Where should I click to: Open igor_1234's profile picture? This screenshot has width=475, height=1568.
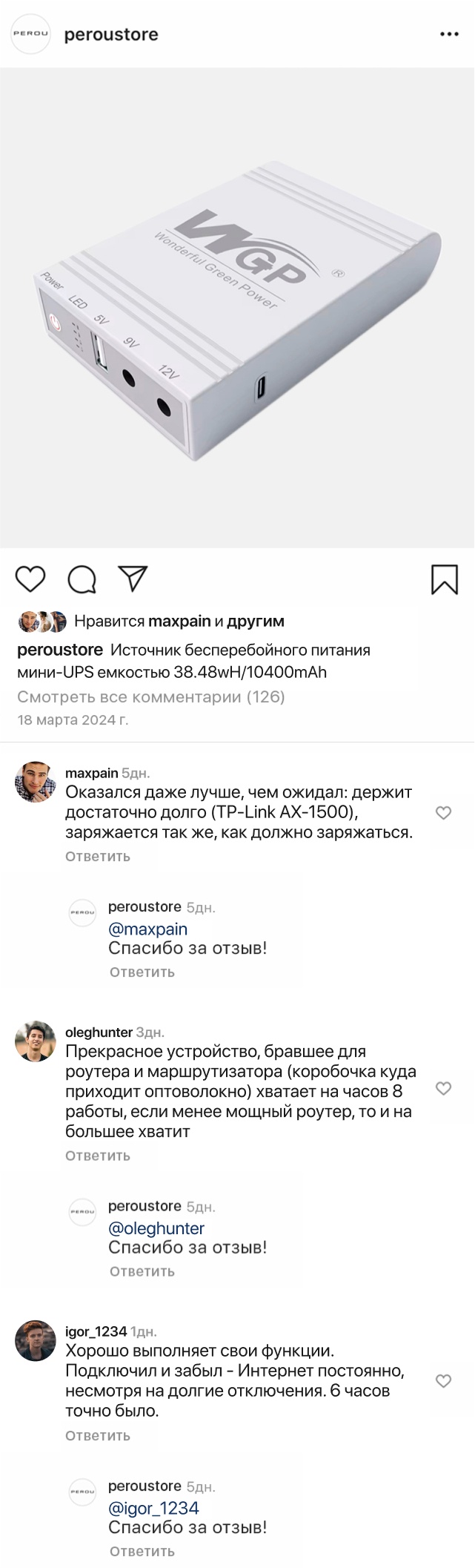click(36, 1340)
